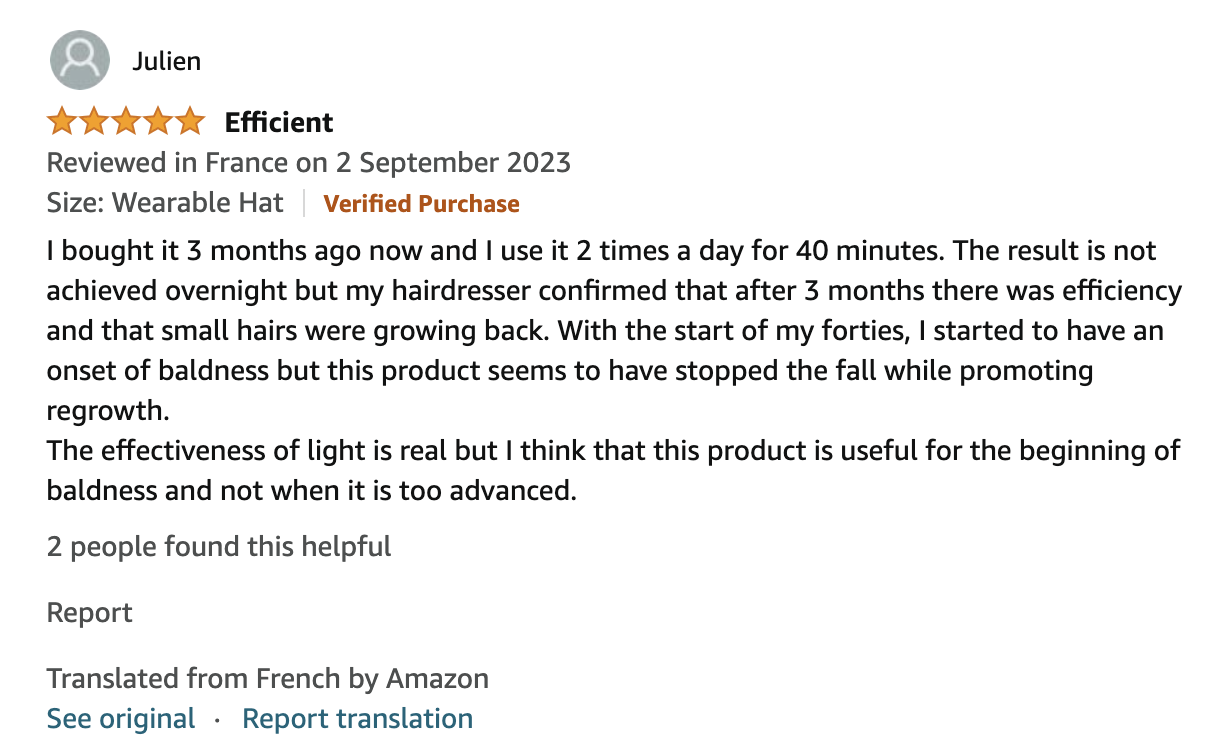
Task: Click the fourth star of the rating
Action: (x=158, y=122)
